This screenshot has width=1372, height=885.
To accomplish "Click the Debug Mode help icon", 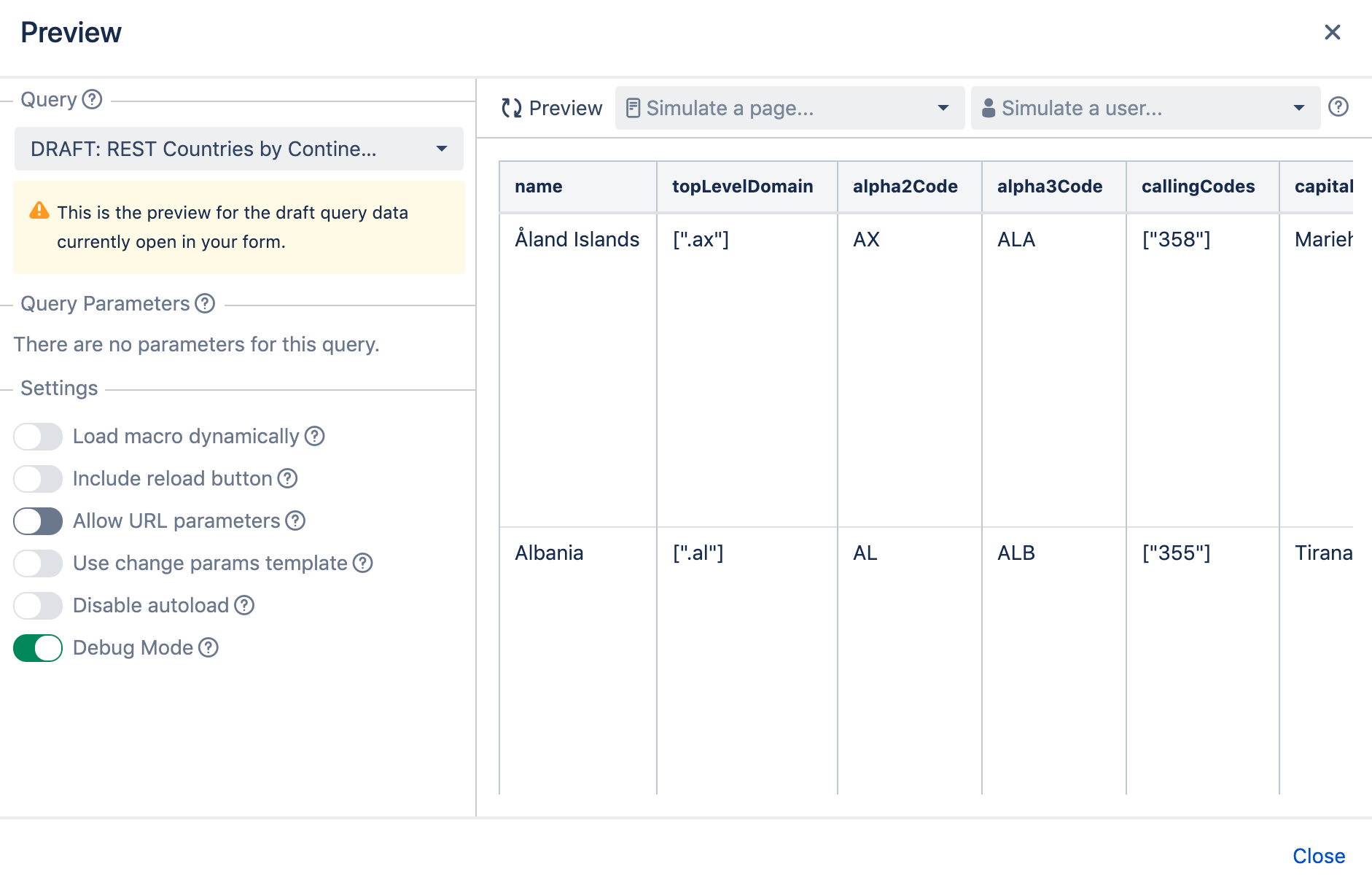I will [208, 647].
